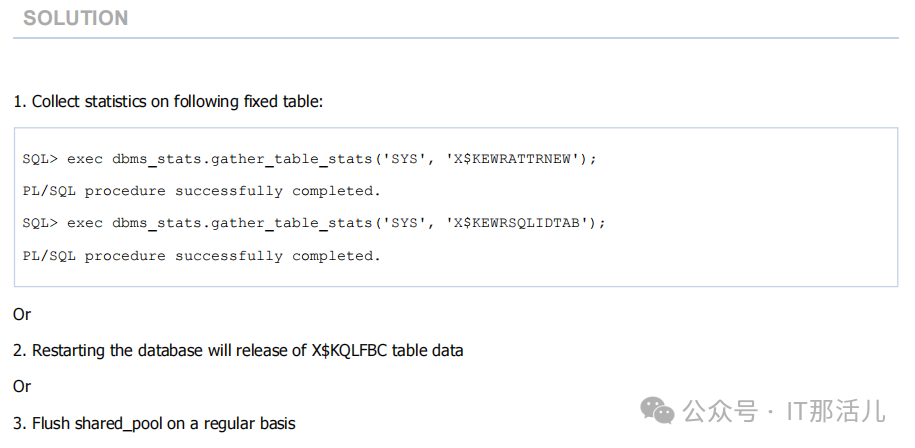Click the X$KEWRATTRNEW table name in the code
The image size is (915, 448).
click(x=517, y=158)
